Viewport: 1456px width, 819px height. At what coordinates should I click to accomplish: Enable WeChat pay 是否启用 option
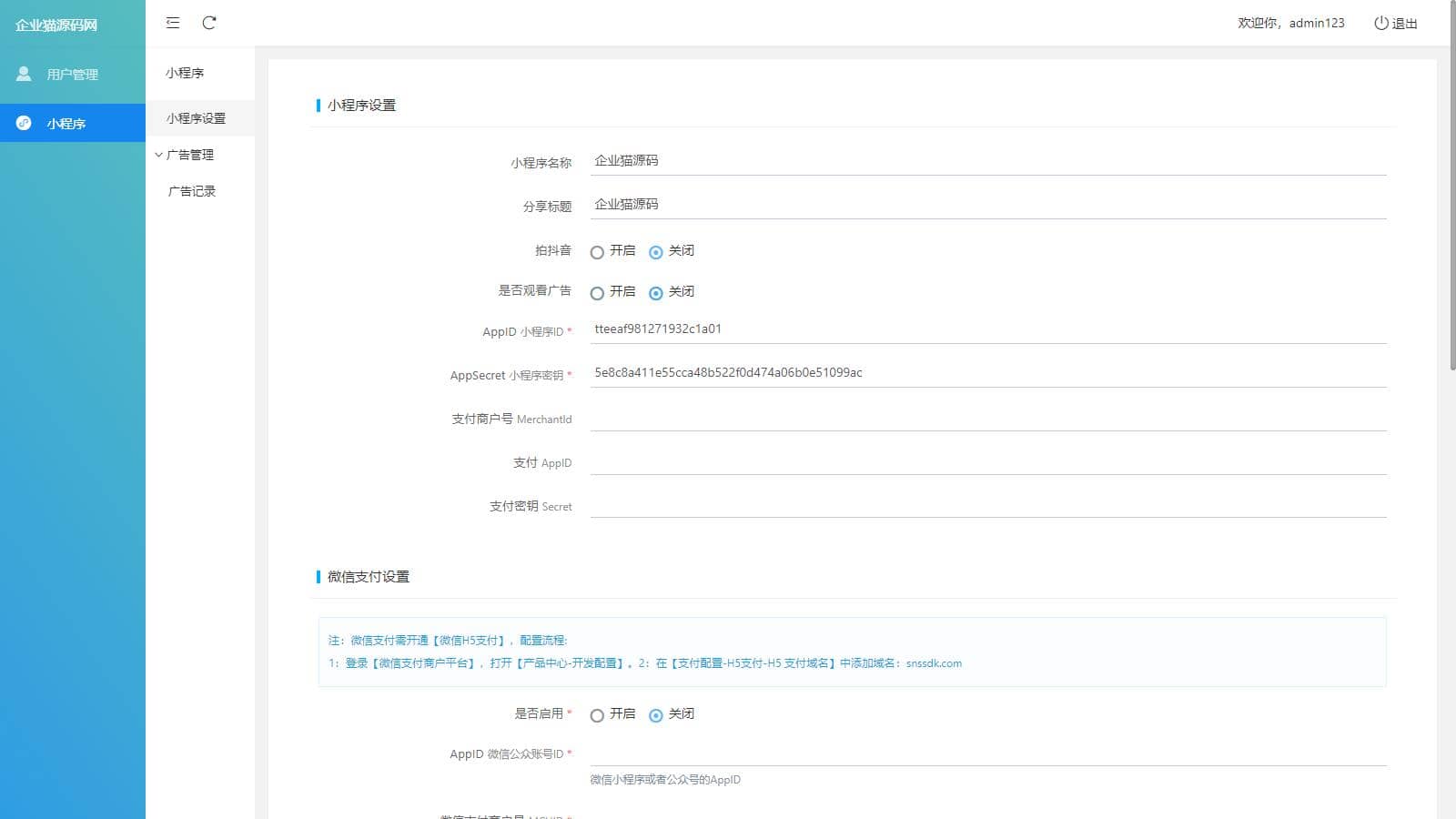pos(597,715)
